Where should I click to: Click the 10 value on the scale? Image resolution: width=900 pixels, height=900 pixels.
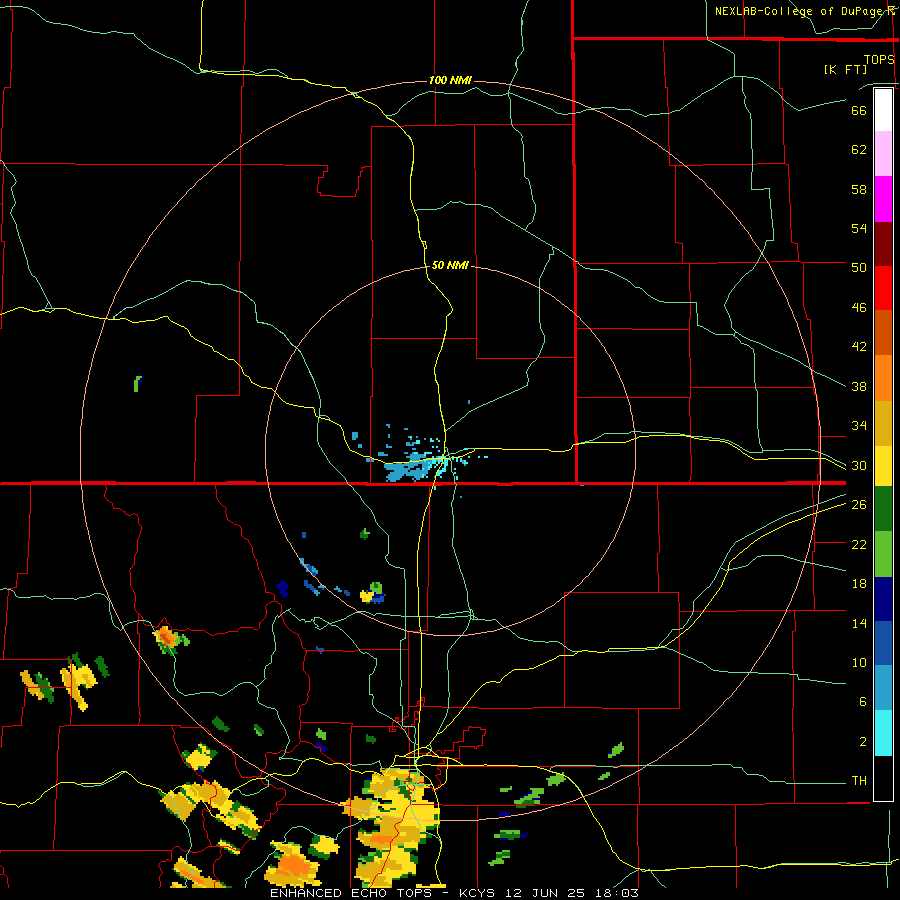pos(859,662)
